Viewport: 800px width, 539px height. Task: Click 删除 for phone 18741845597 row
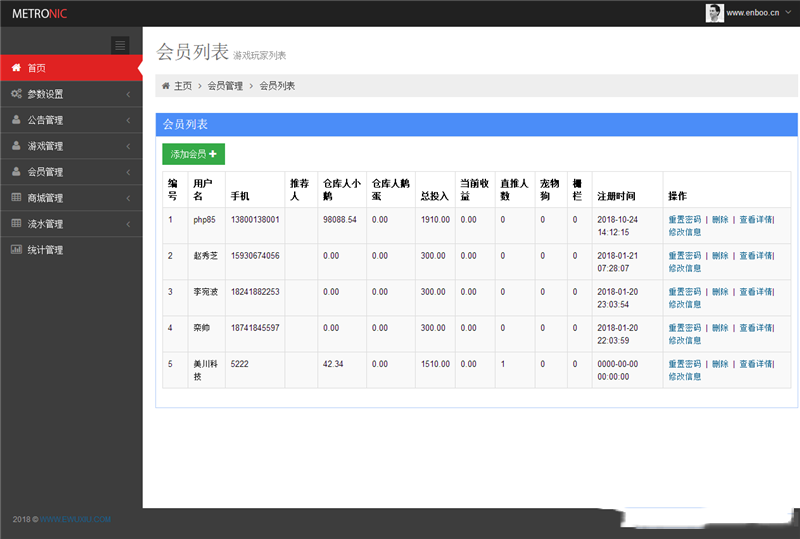(720, 328)
